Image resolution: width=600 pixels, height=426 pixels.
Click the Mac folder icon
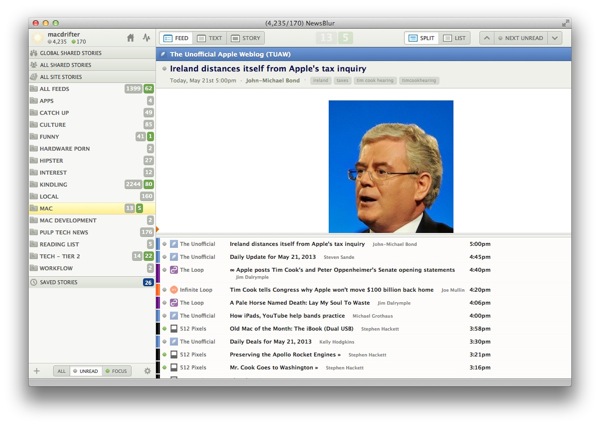(34, 208)
